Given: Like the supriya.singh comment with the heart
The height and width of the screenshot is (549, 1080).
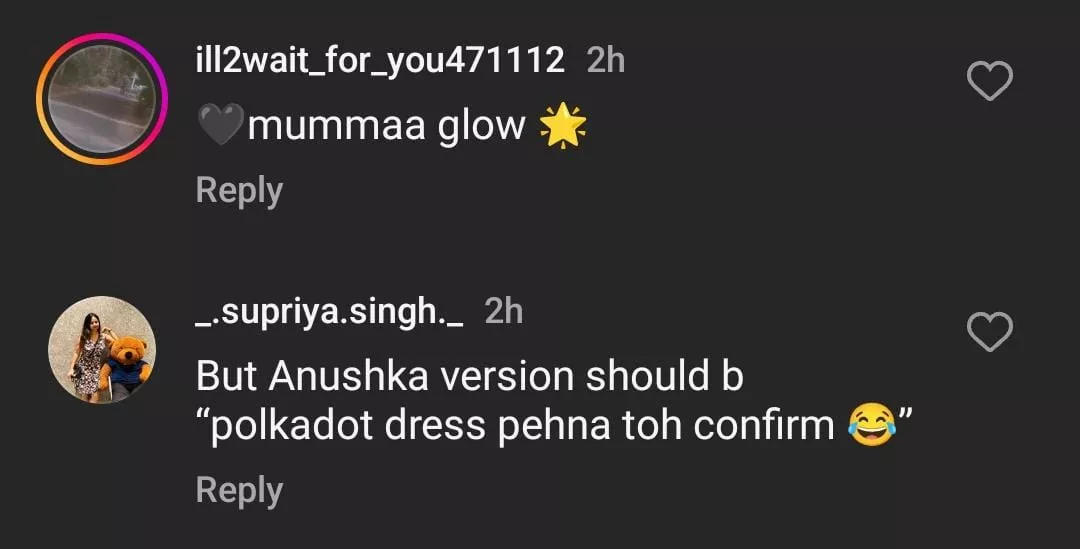Looking at the screenshot, I should coord(990,332).
